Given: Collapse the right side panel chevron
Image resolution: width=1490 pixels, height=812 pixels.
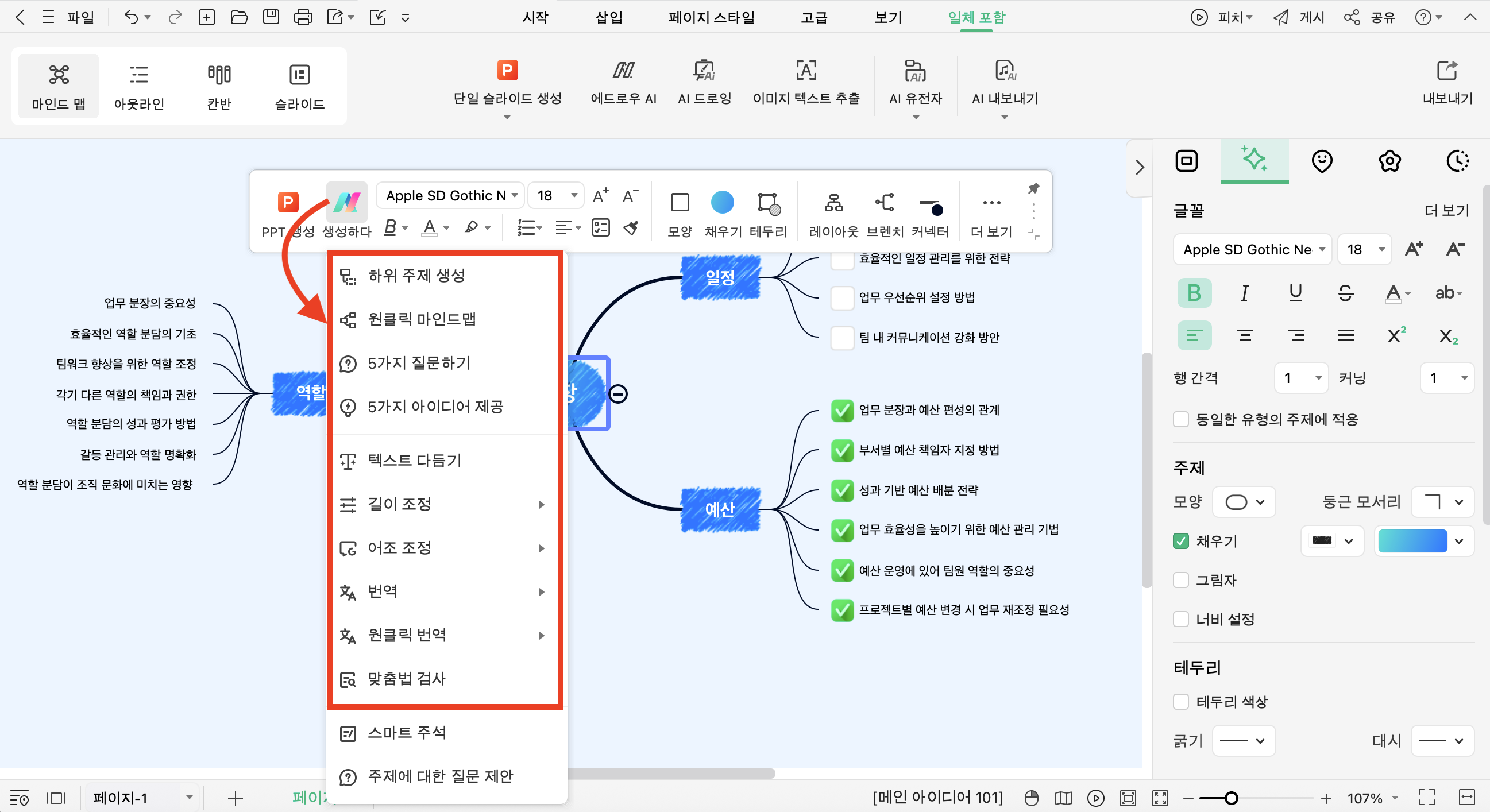Looking at the screenshot, I should pos(1140,168).
